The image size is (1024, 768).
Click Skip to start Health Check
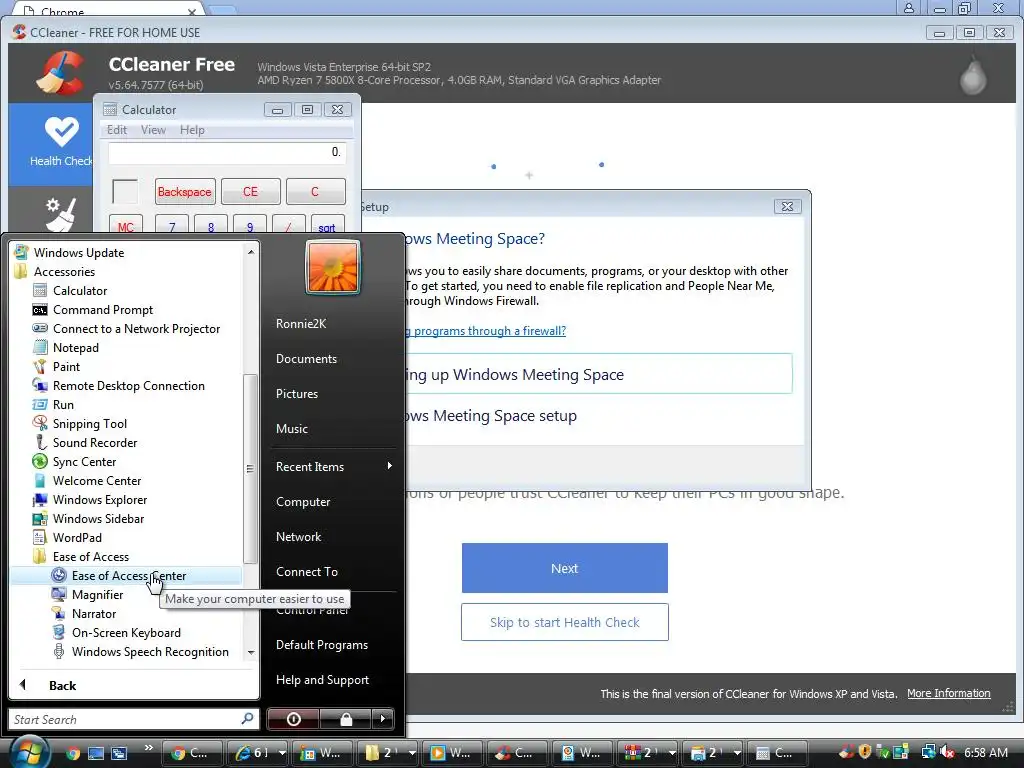(564, 622)
